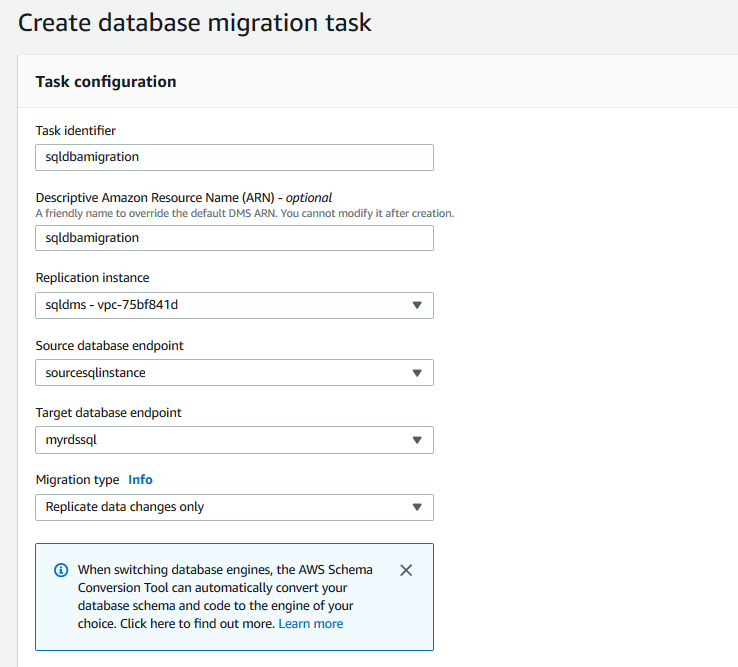Click the Source database endpoint arrow icon
This screenshot has width=738, height=667.
pos(417,373)
